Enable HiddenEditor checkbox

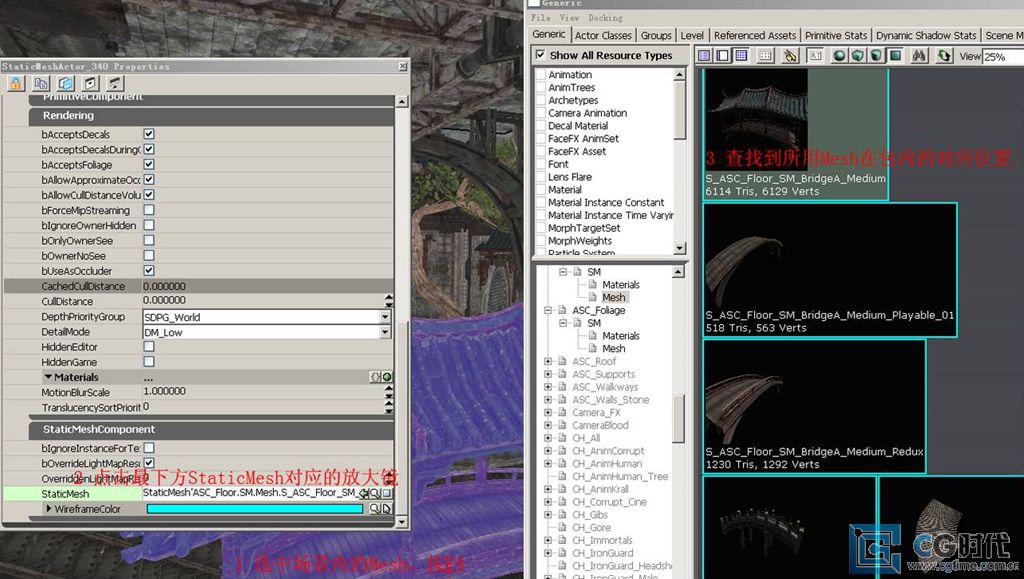coord(149,347)
